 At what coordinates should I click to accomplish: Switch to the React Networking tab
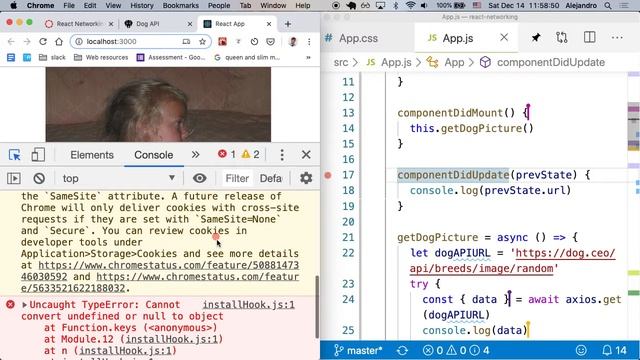[x=79, y=24]
